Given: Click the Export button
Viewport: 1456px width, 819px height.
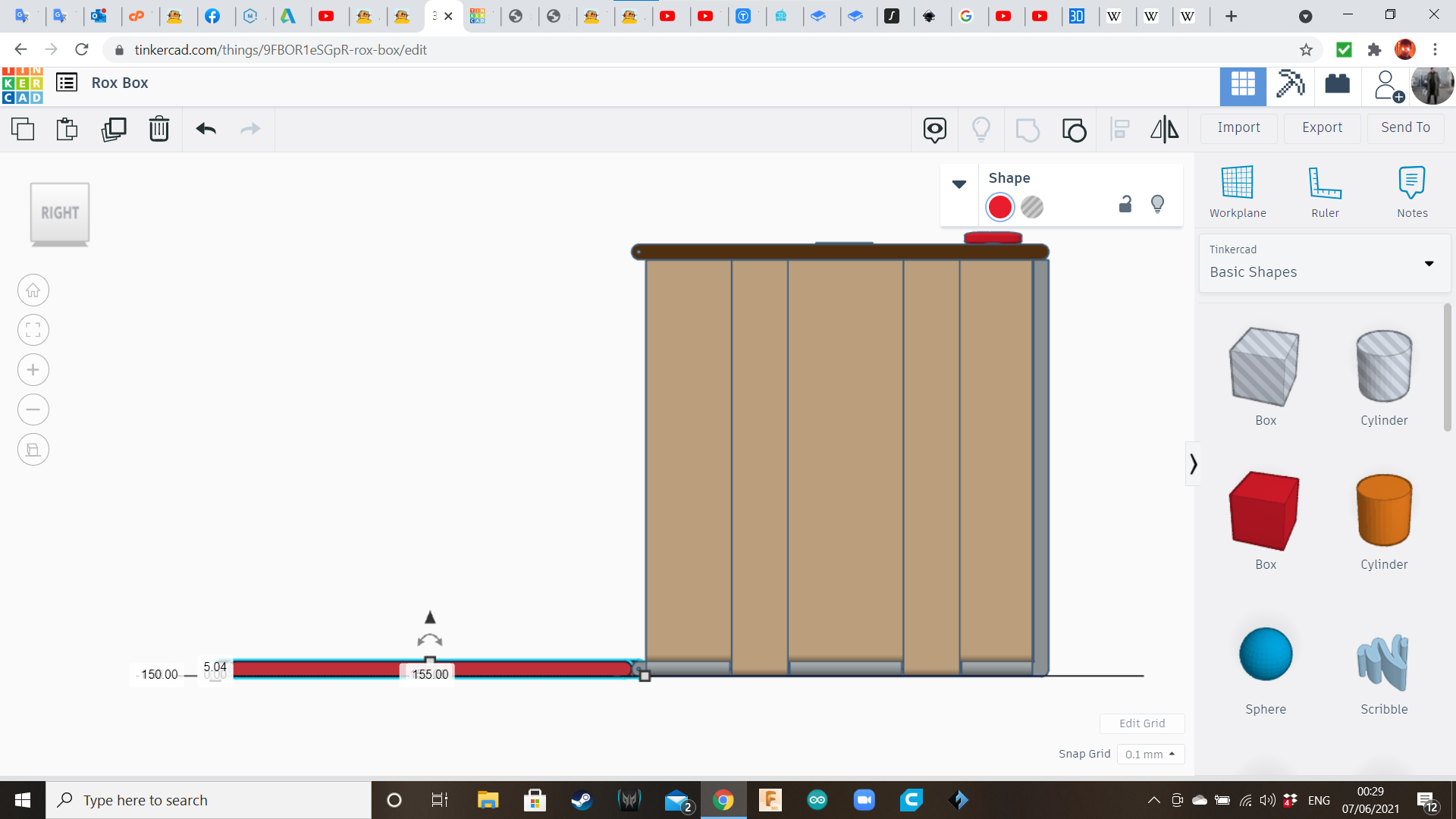Looking at the screenshot, I should click(1322, 127).
